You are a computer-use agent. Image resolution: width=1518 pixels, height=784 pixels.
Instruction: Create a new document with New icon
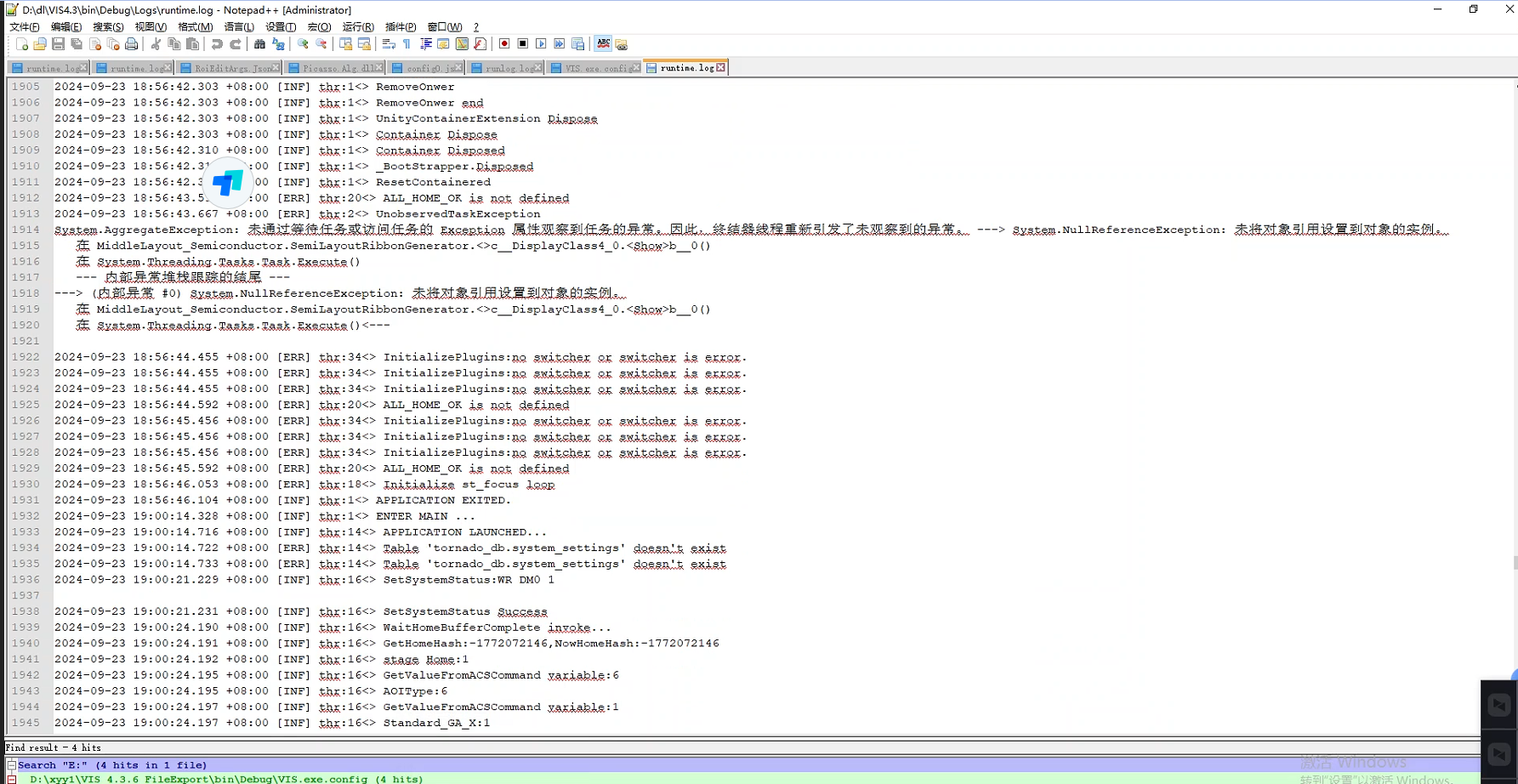click(22, 44)
